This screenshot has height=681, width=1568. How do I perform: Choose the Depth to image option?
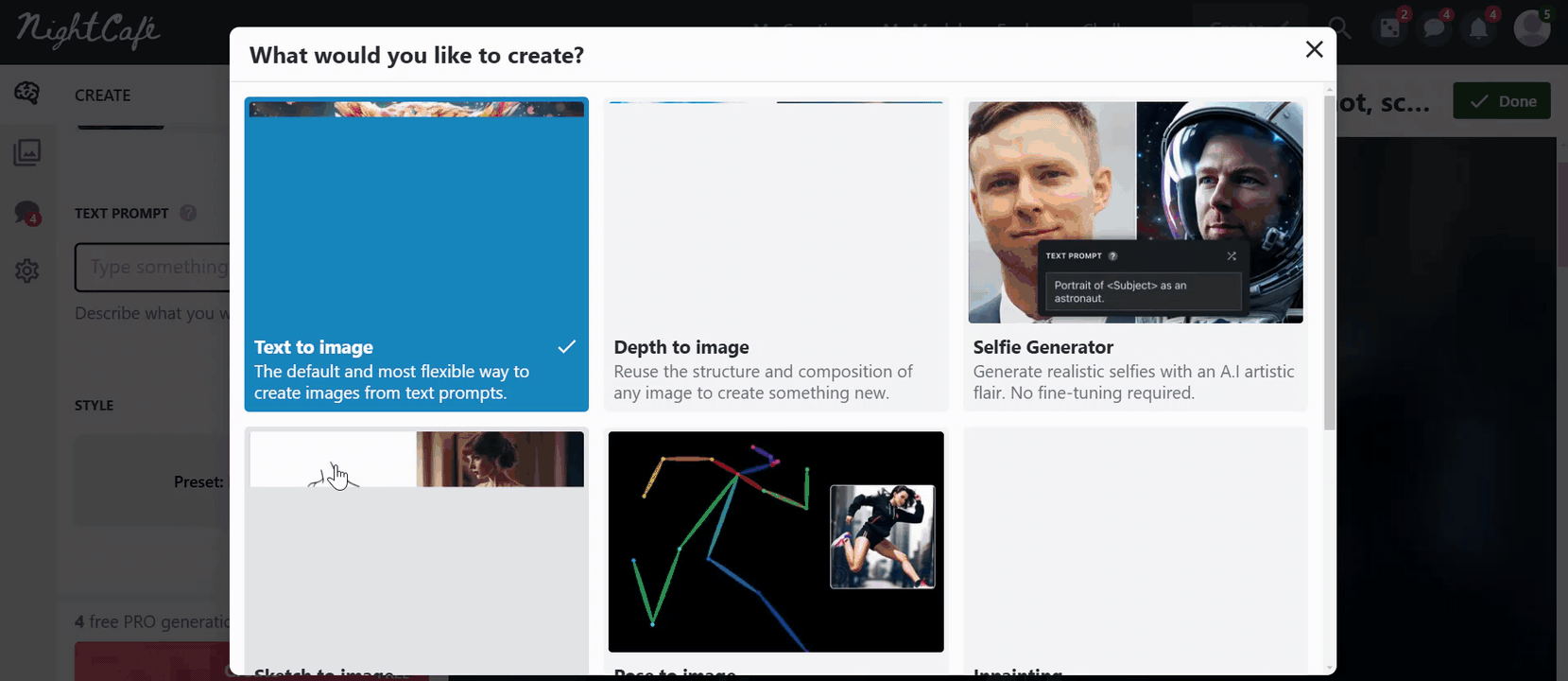775,254
